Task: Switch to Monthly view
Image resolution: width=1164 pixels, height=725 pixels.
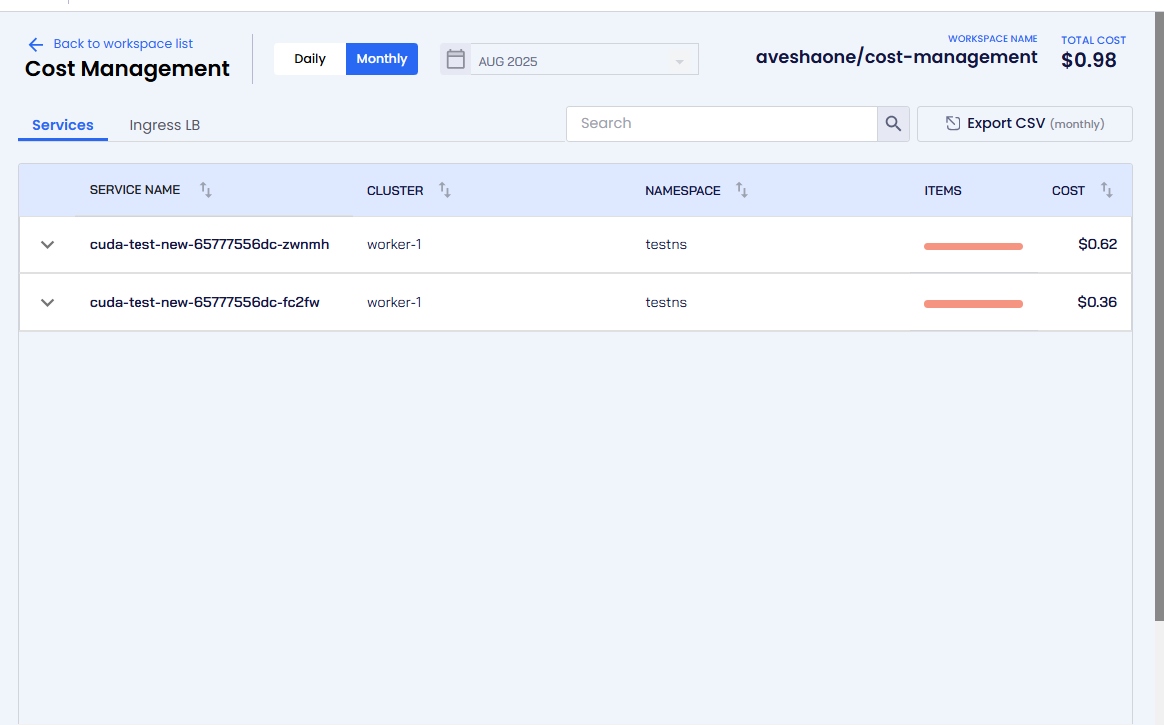Action: pyautogui.click(x=381, y=59)
